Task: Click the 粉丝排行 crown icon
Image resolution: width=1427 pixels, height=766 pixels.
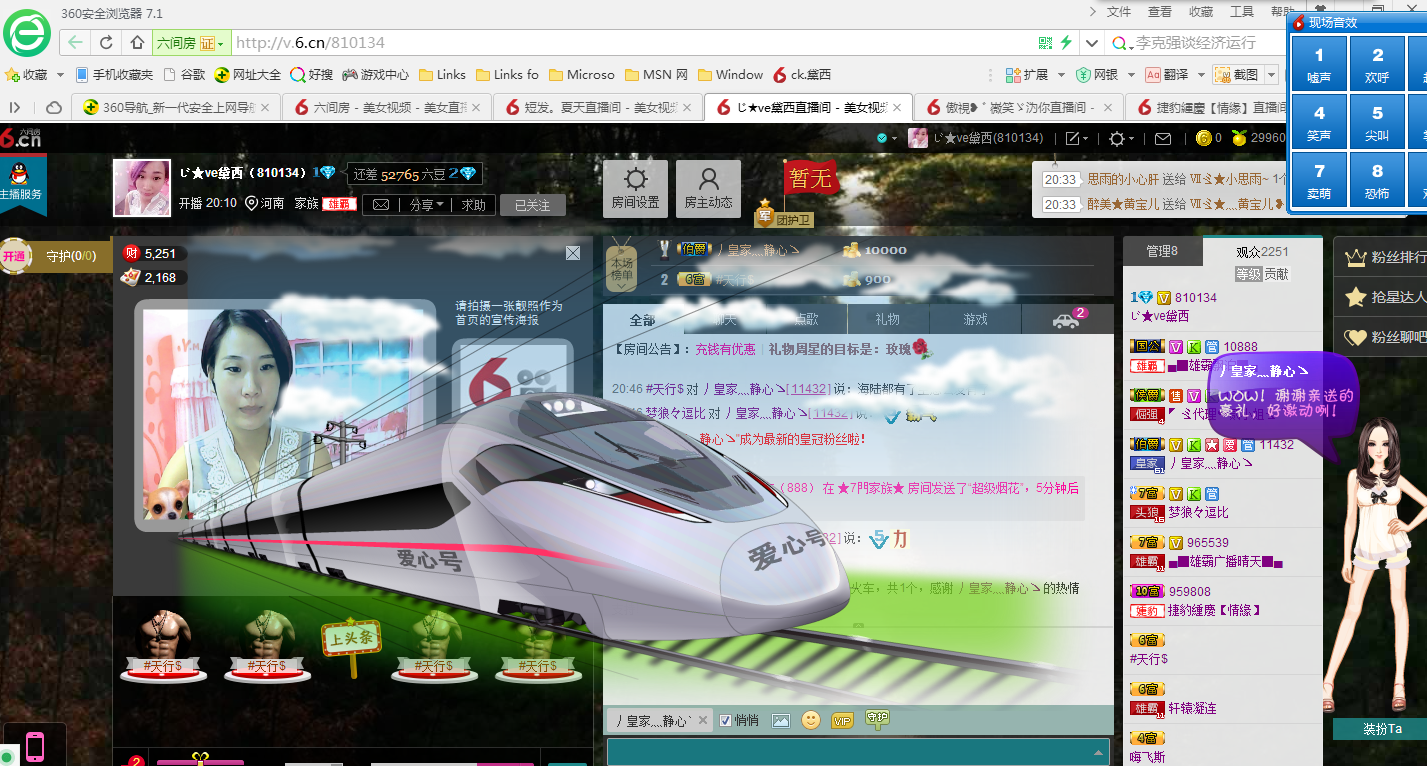Action: [x=1356, y=258]
